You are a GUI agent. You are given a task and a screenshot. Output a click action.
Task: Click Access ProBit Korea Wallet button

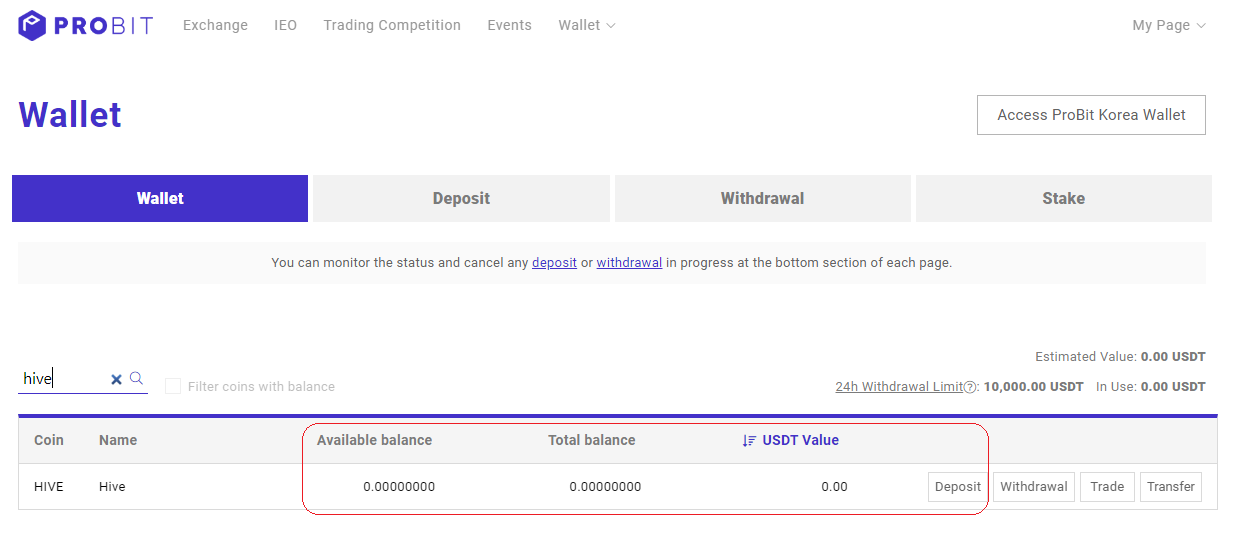1091,115
